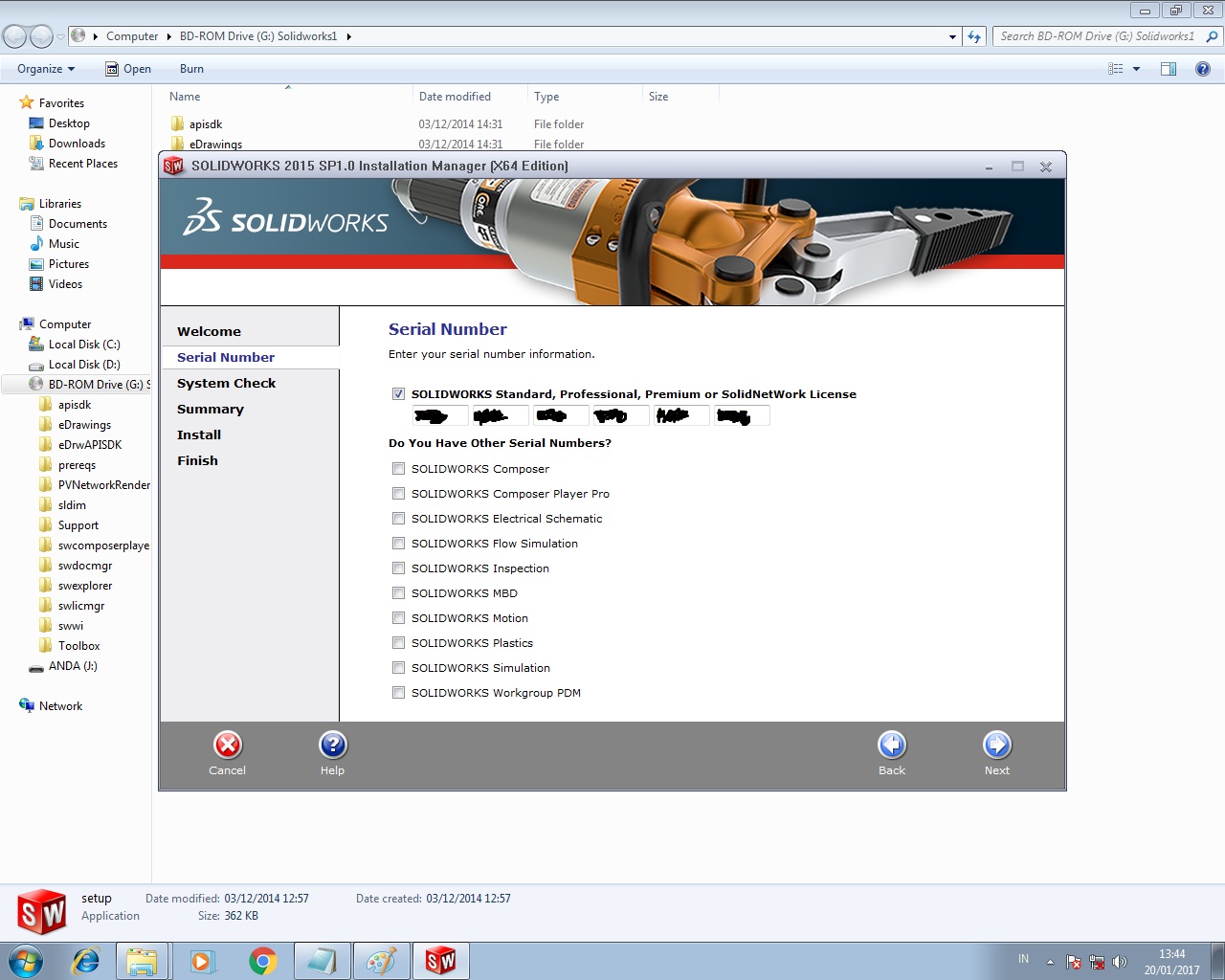Click the red Cancel icon in installer

coord(228,745)
